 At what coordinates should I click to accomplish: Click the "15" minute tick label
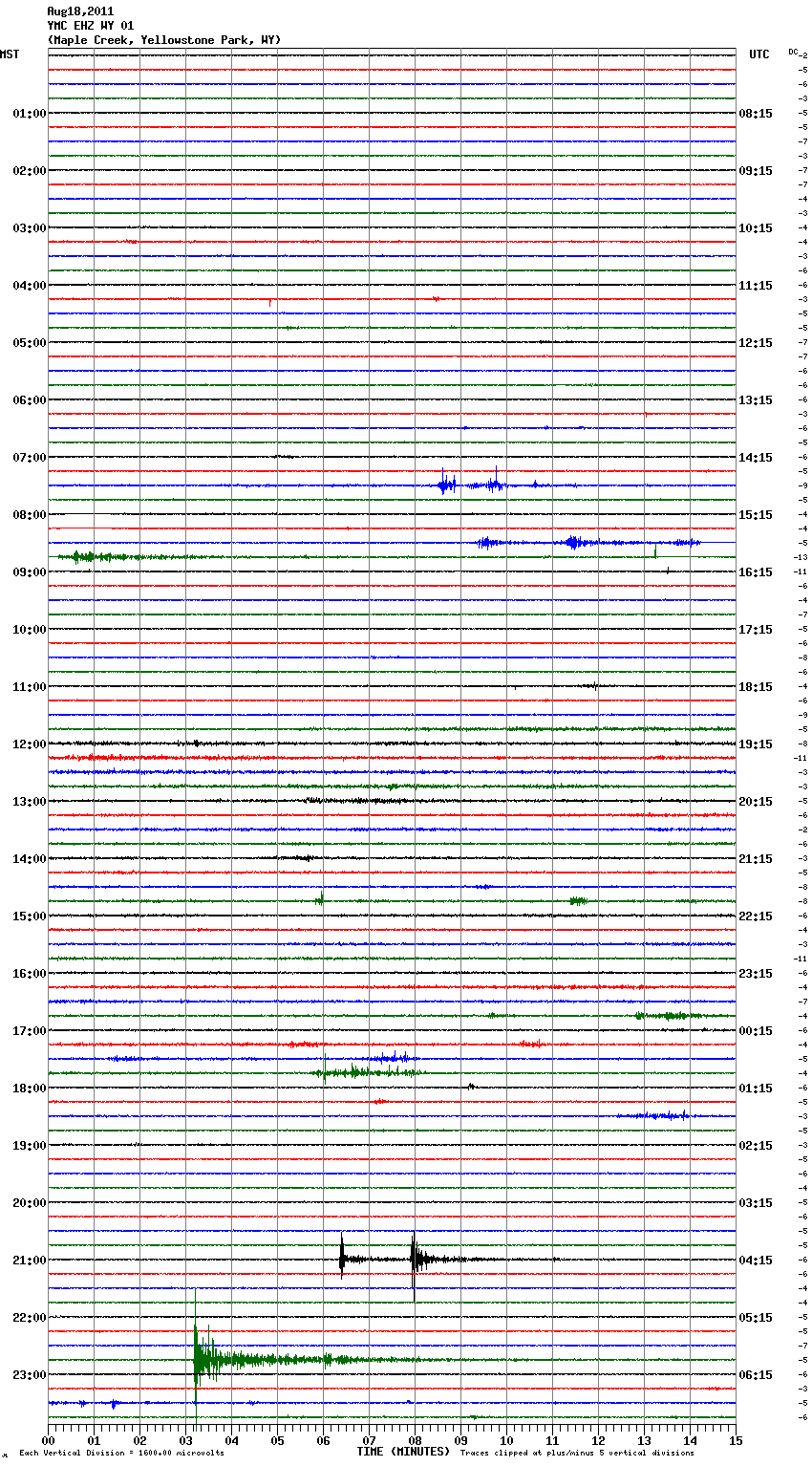[736, 1440]
